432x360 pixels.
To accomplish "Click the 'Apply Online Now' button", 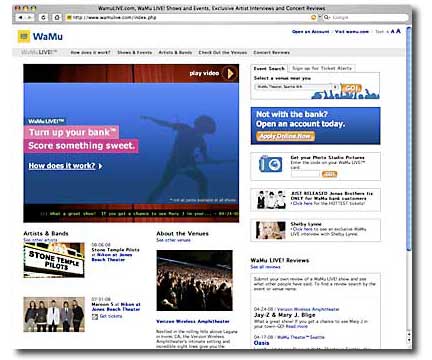I will click(x=285, y=136).
